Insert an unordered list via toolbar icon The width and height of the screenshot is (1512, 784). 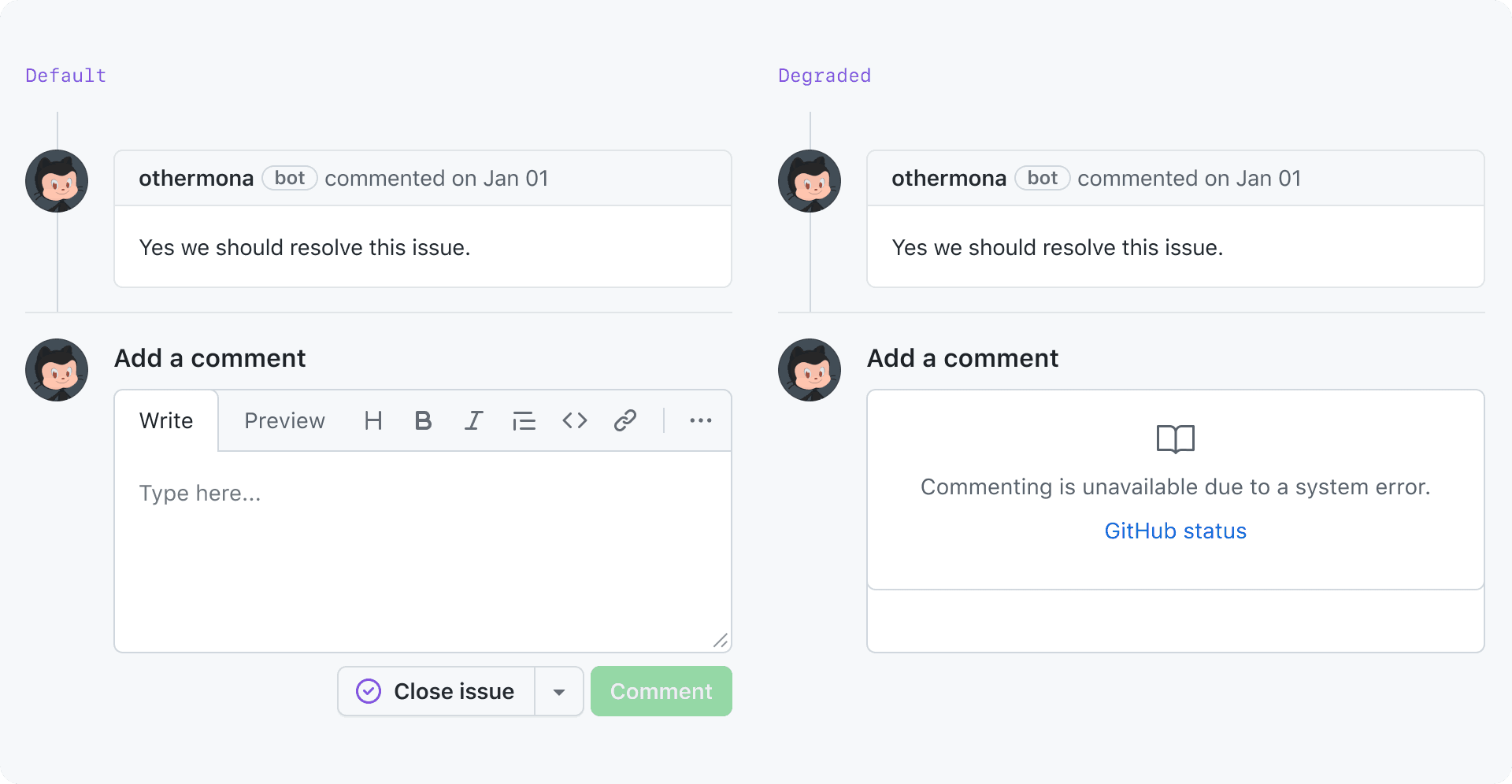pyautogui.click(x=524, y=420)
